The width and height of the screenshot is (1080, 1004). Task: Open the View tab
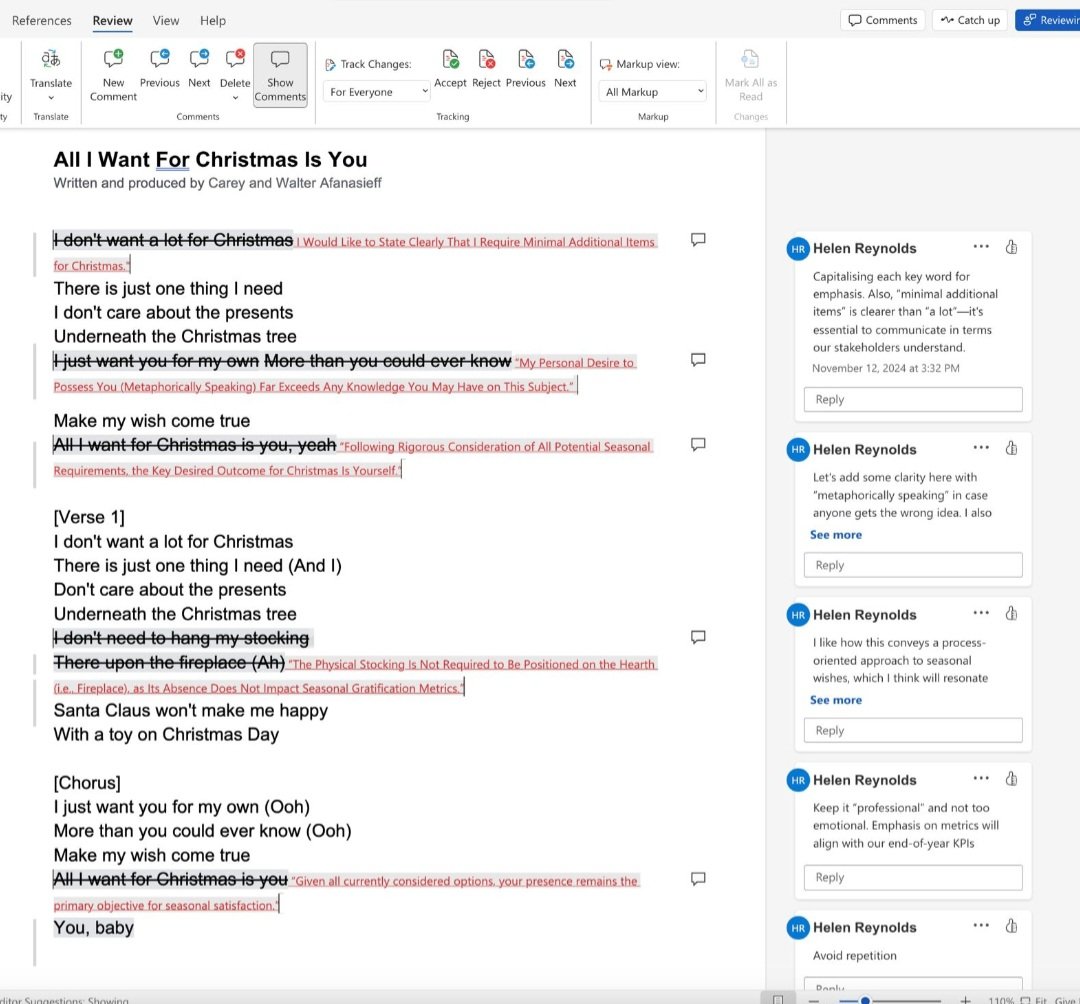[165, 21]
